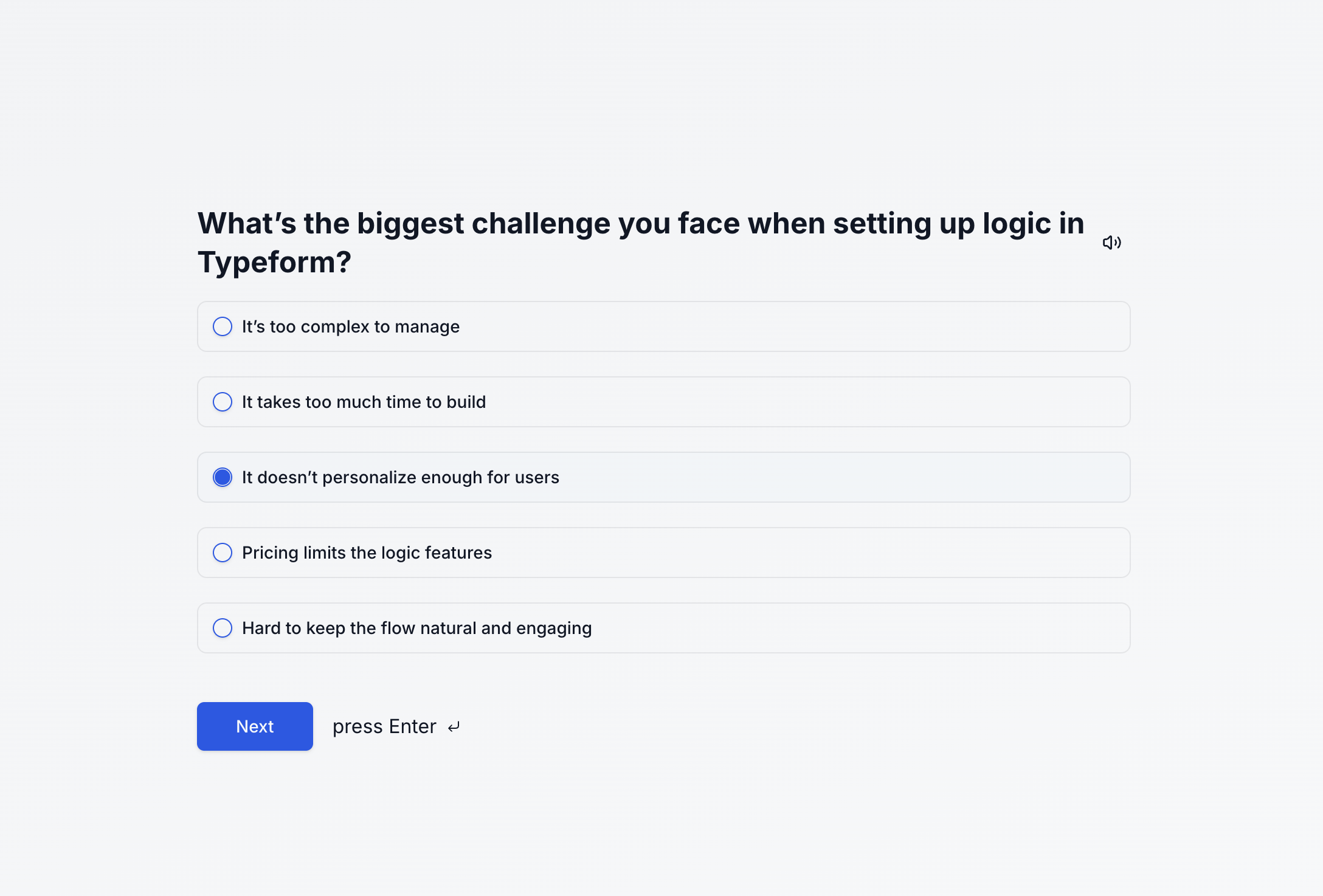
Task: Click the "Hard to keep the flow natural and engaging" text
Action: 416,628
